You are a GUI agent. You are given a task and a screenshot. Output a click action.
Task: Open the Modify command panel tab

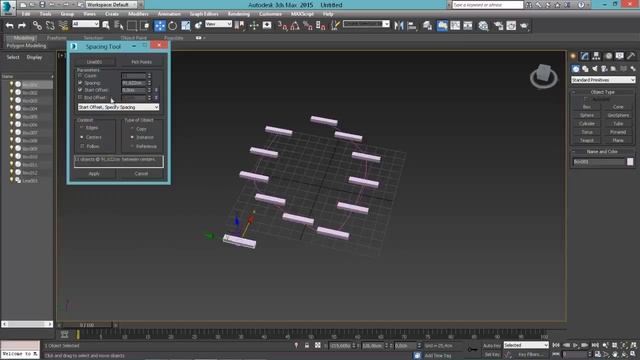(x=585, y=56)
